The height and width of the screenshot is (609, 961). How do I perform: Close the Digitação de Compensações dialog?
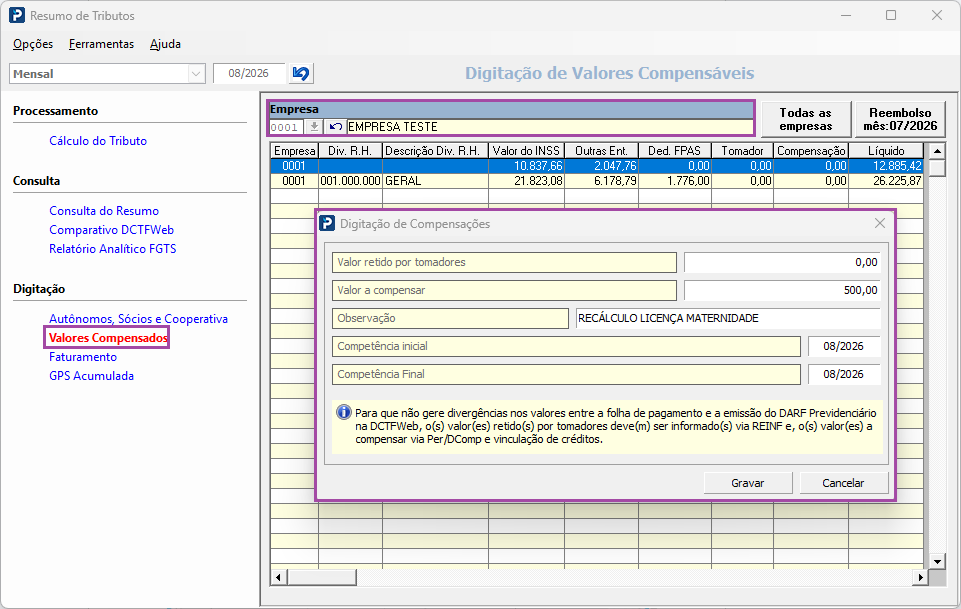tap(879, 224)
